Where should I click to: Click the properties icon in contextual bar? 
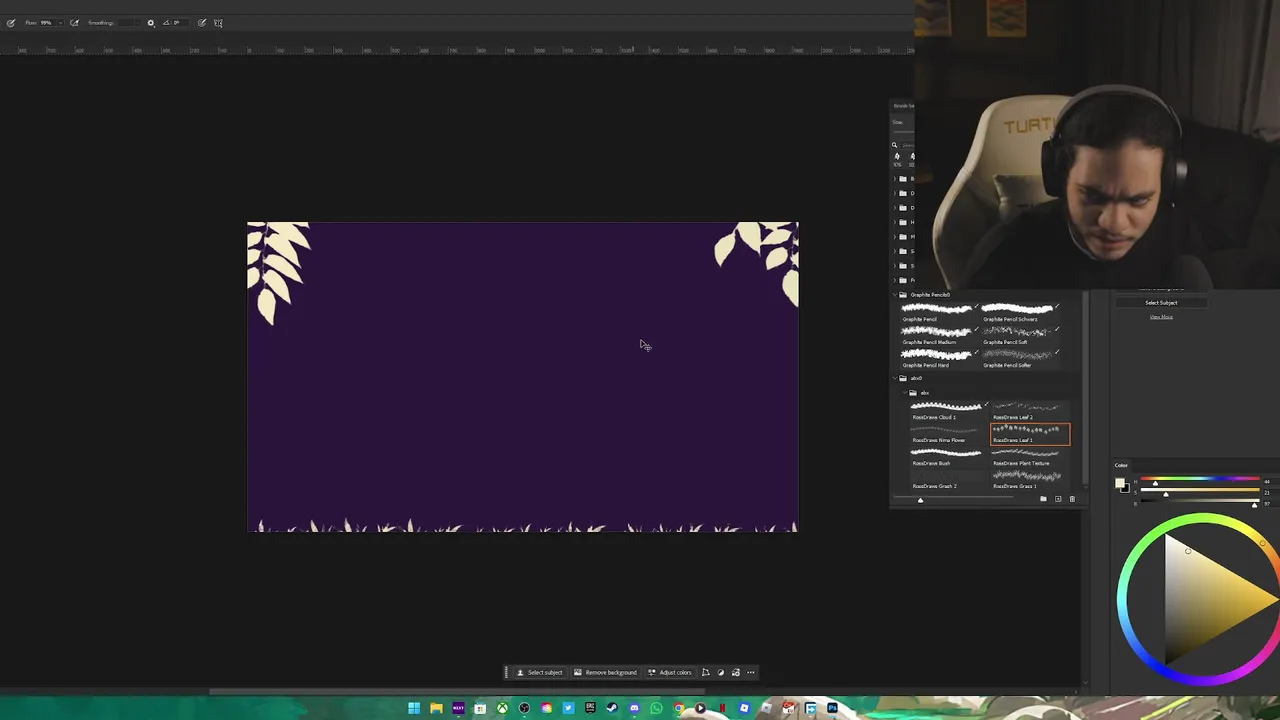[x=736, y=672]
